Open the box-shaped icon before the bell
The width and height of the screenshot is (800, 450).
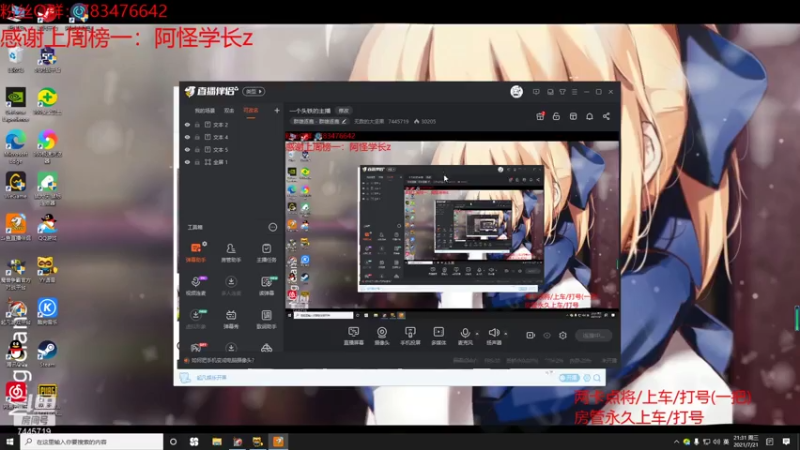tap(573, 116)
